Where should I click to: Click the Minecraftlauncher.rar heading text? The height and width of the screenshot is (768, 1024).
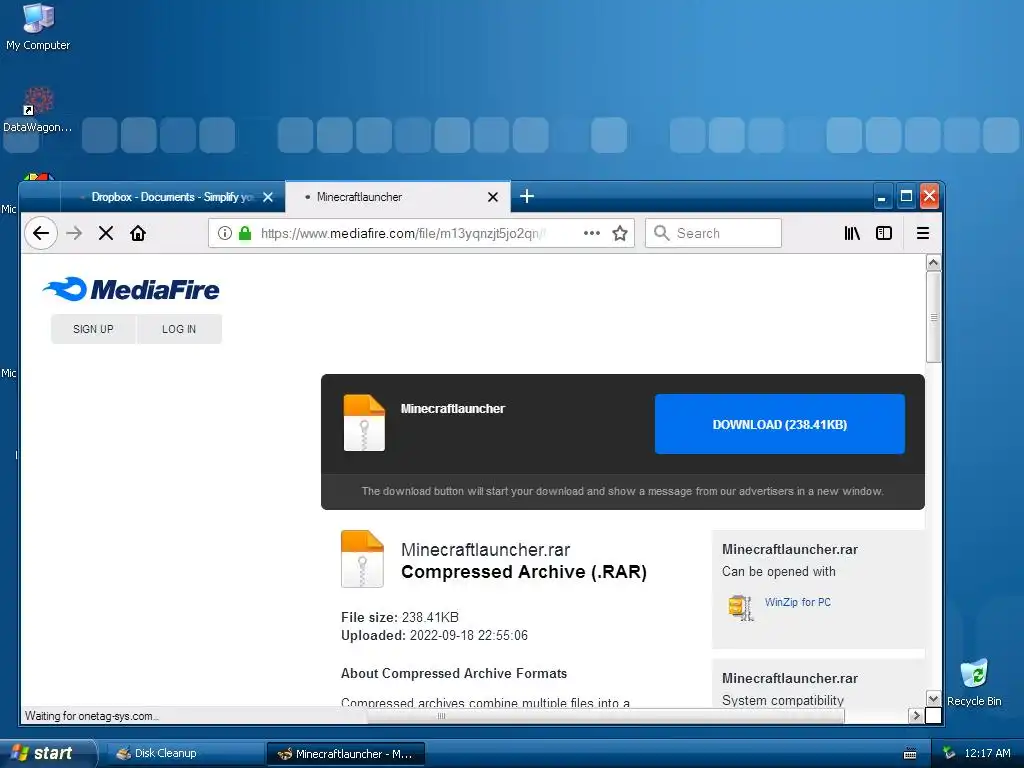(485, 550)
